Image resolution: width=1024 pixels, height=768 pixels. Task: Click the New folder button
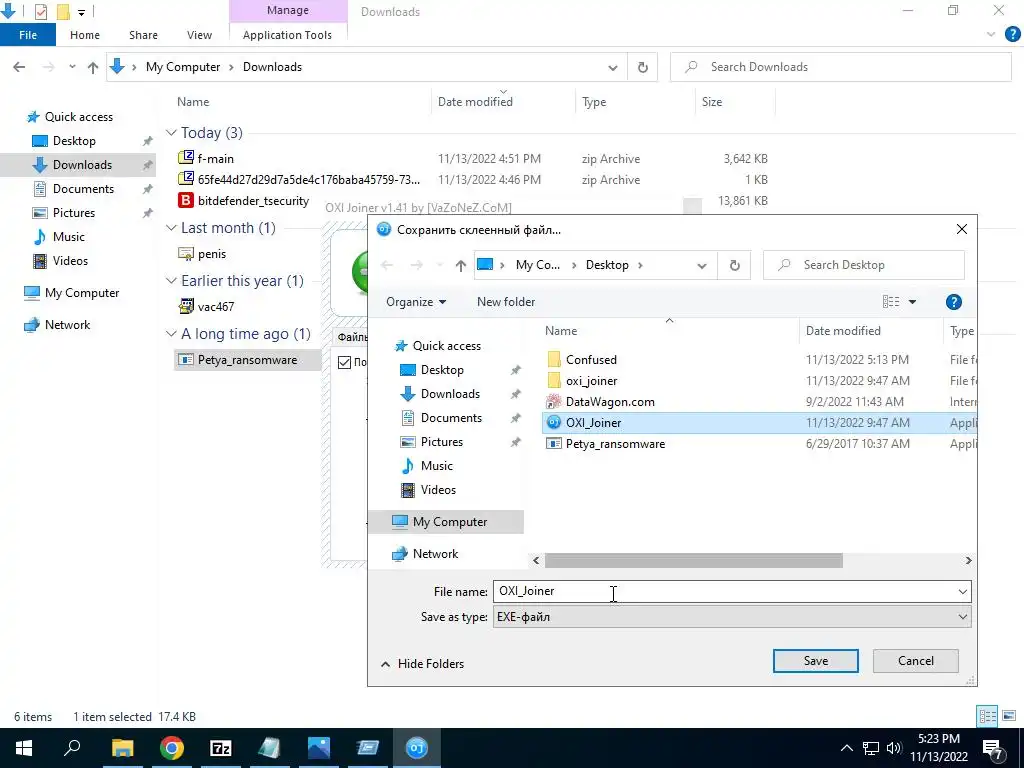(x=506, y=302)
